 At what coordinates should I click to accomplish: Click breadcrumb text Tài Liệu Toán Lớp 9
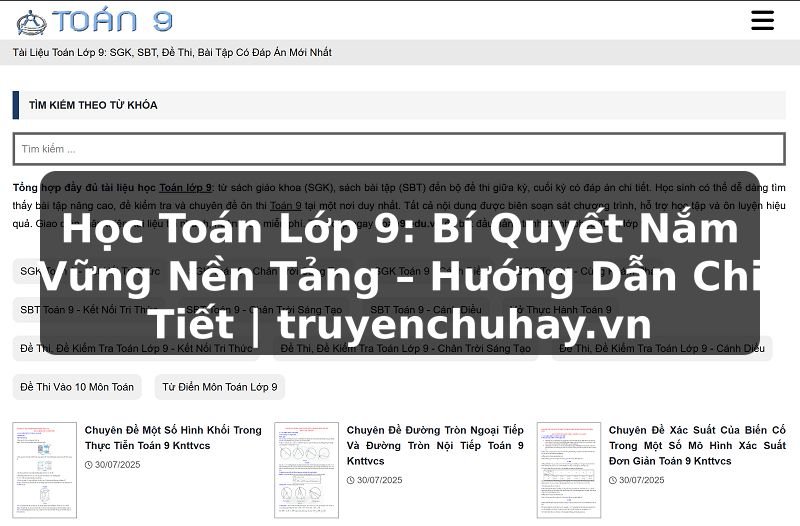172,53
